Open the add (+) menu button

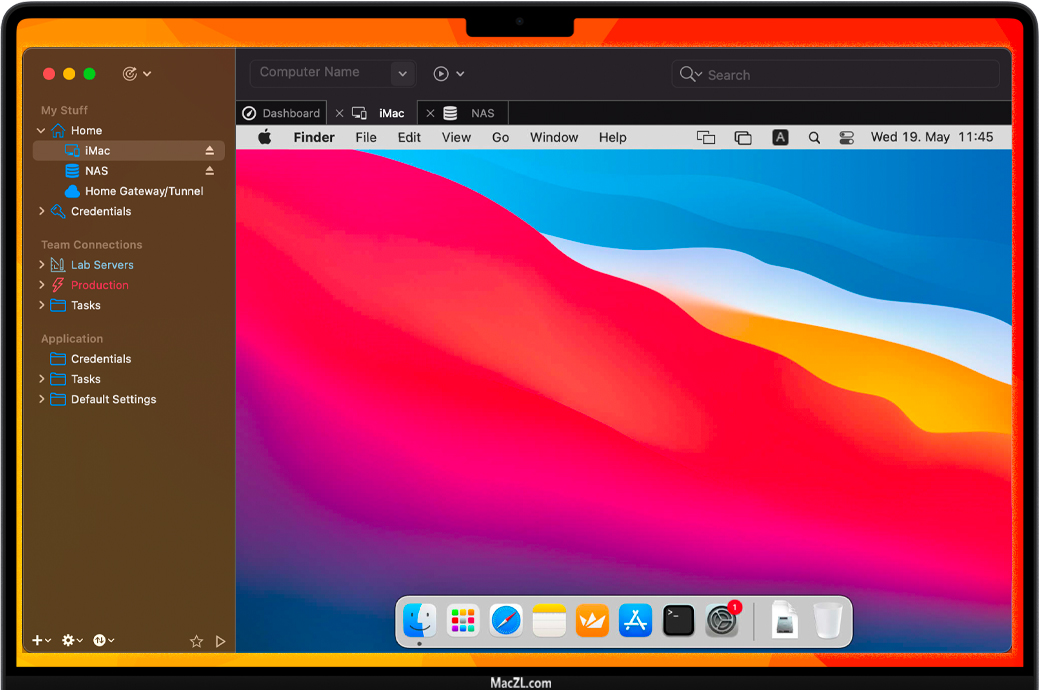click(41, 640)
